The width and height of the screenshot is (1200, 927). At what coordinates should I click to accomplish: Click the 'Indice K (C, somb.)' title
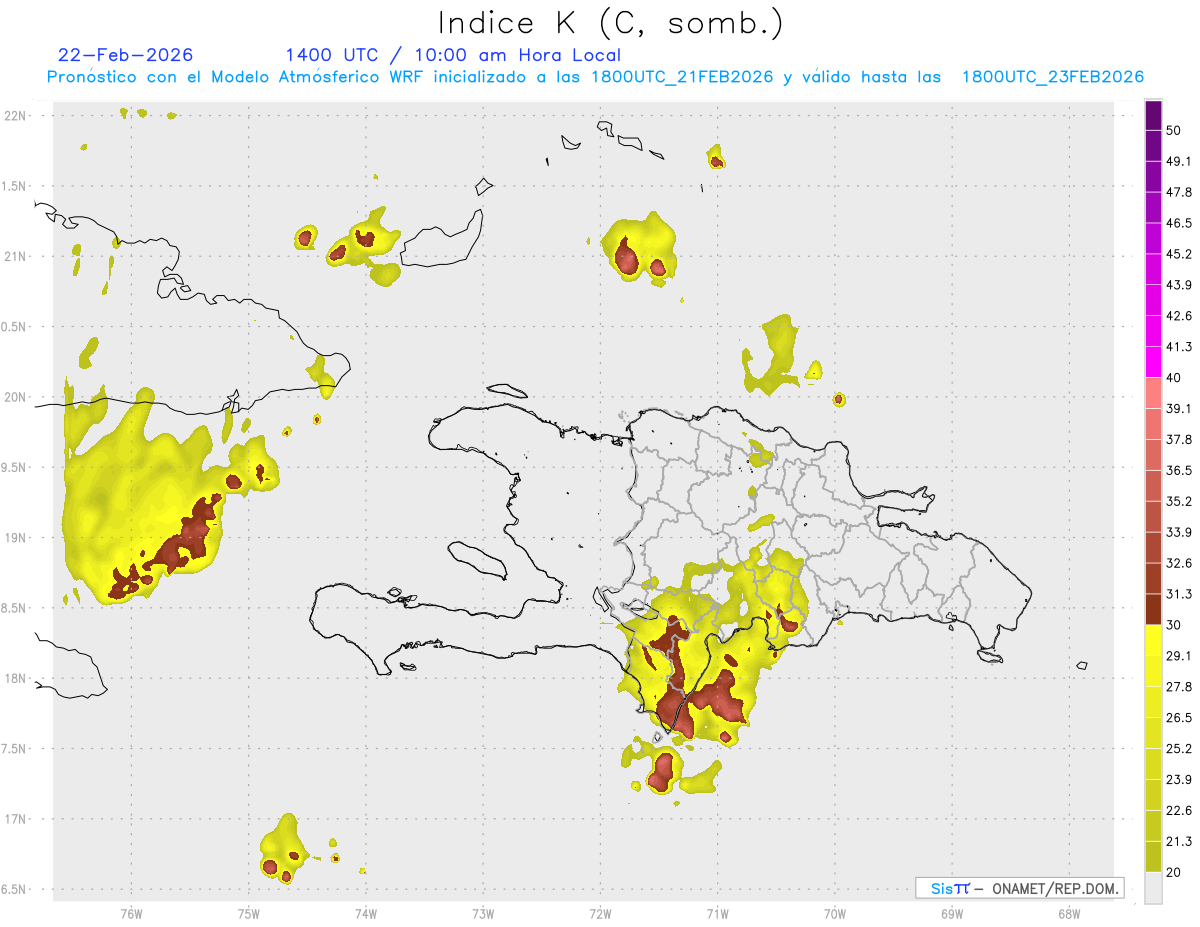pos(611,23)
